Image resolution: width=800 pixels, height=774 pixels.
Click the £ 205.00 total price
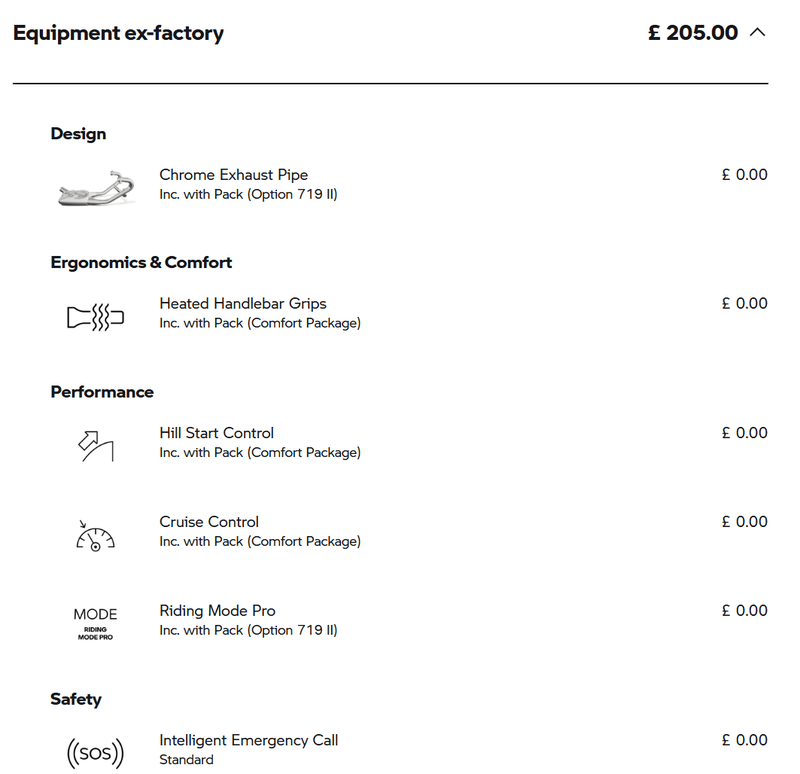click(692, 33)
